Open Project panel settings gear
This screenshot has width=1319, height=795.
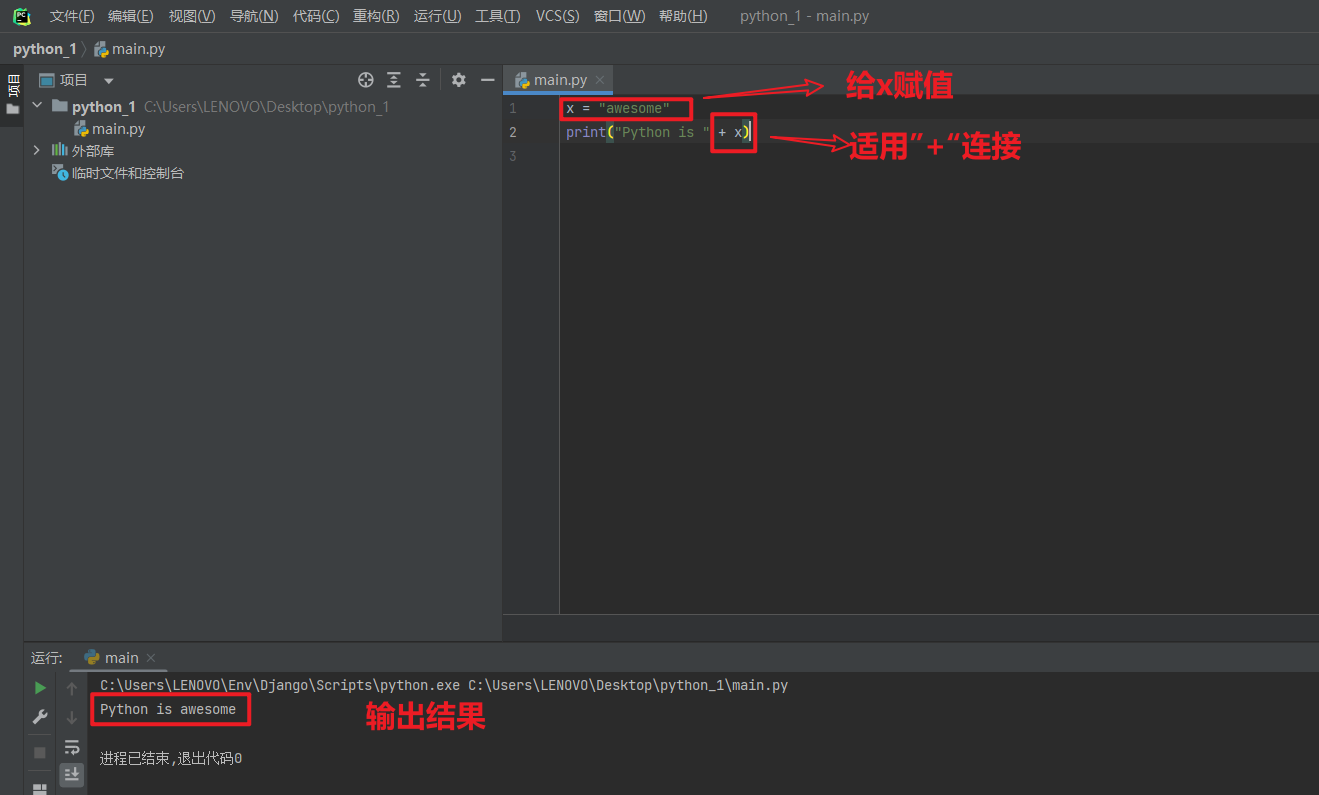pyautogui.click(x=458, y=80)
